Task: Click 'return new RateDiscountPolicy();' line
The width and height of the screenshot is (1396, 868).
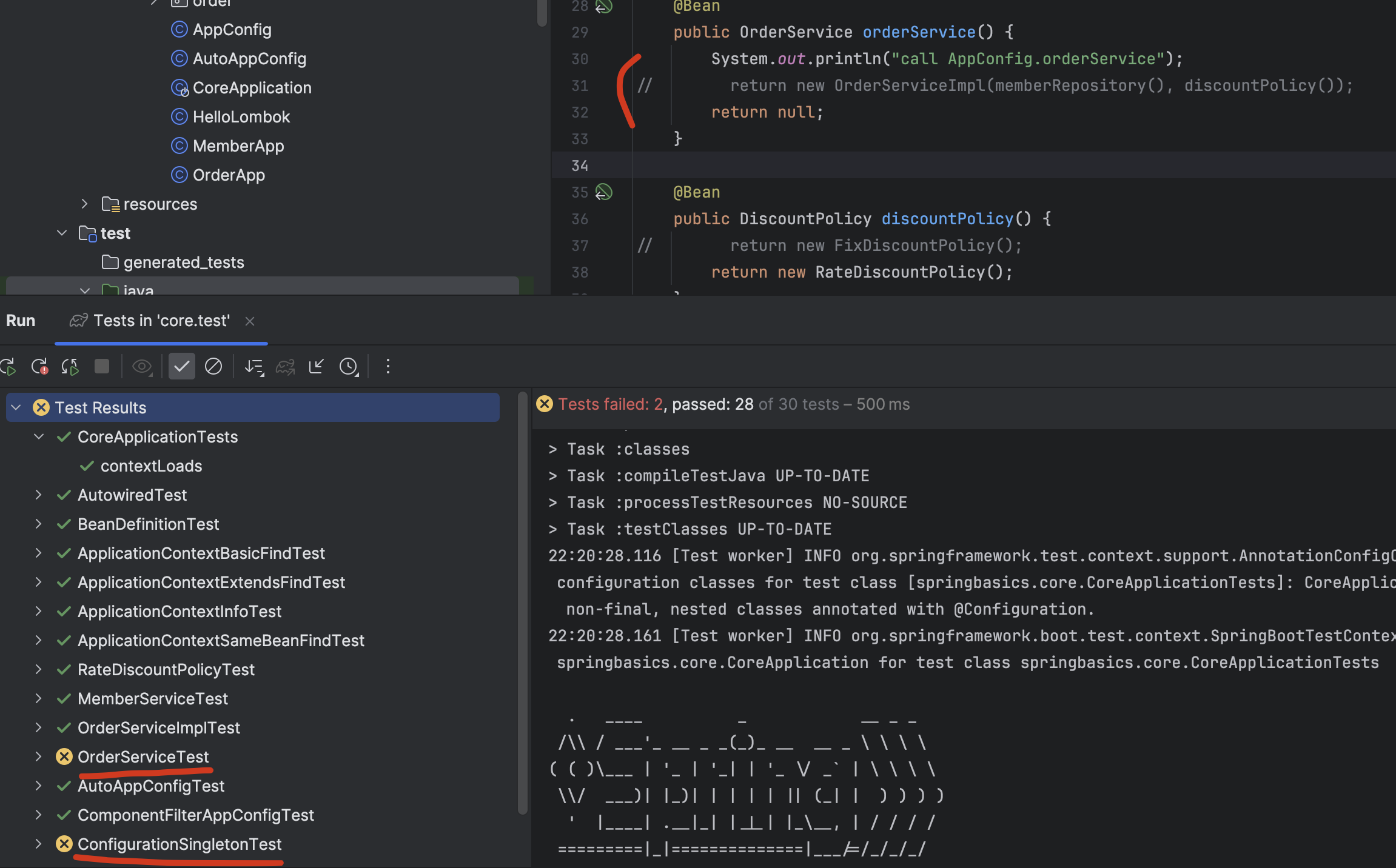Action: (862, 273)
